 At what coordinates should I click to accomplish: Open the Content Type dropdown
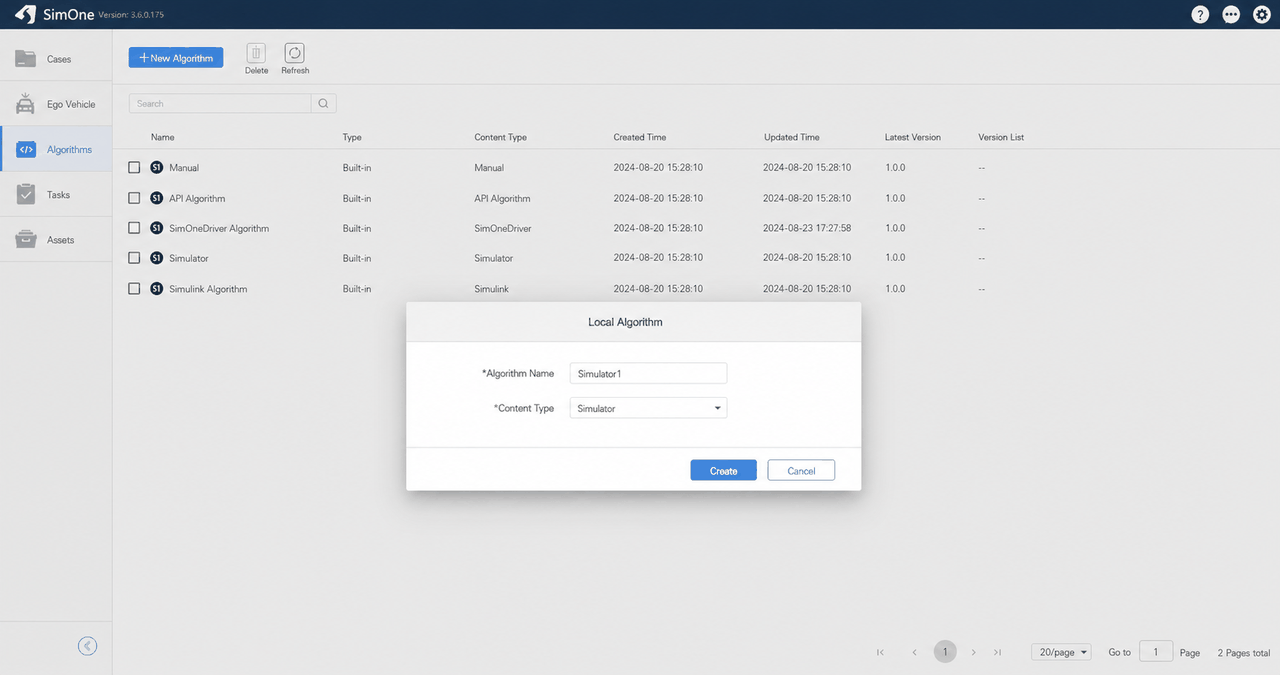648,408
